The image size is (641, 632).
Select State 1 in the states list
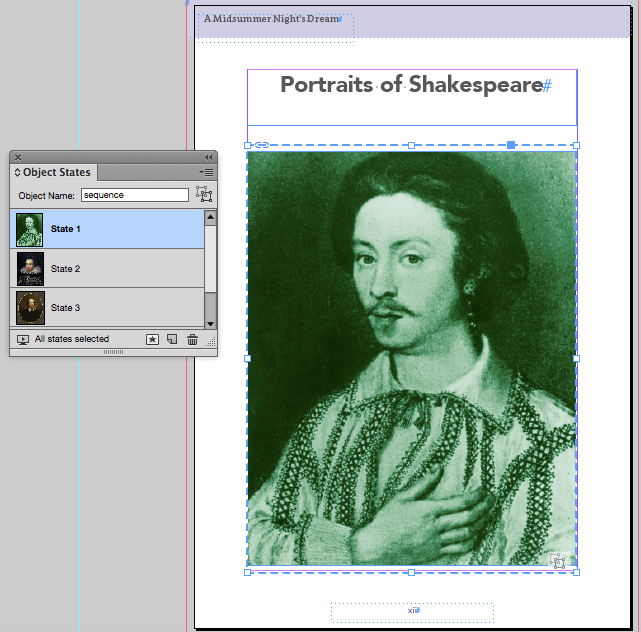107,229
